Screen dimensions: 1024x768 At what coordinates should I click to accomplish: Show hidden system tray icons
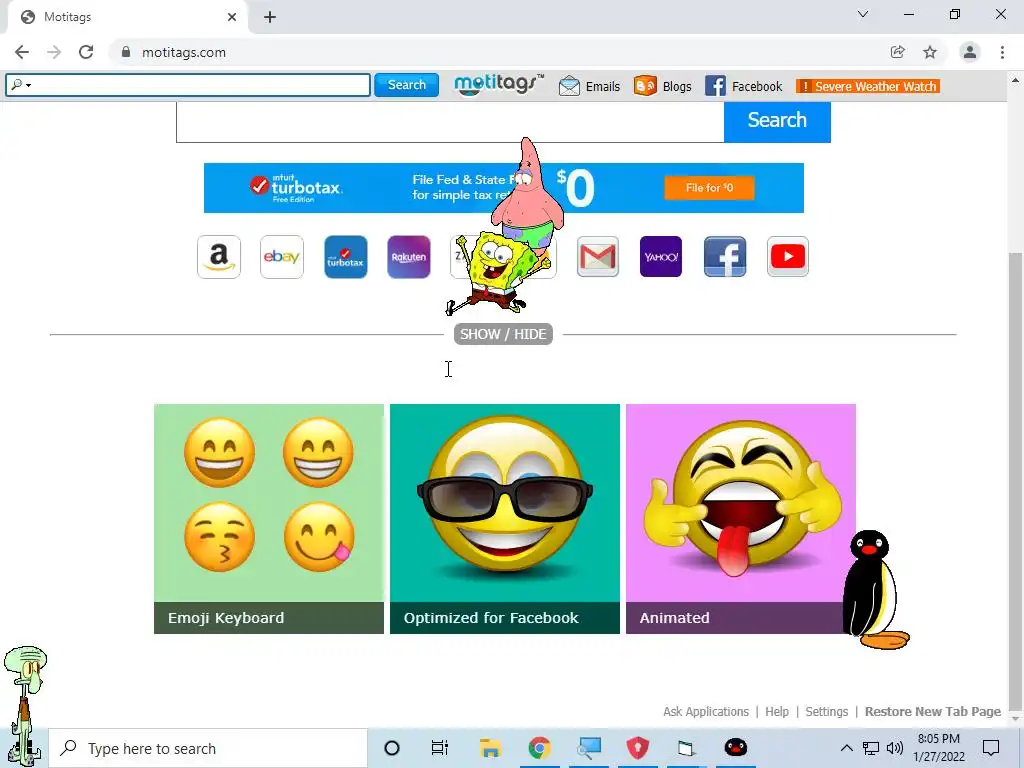(846, 748)
